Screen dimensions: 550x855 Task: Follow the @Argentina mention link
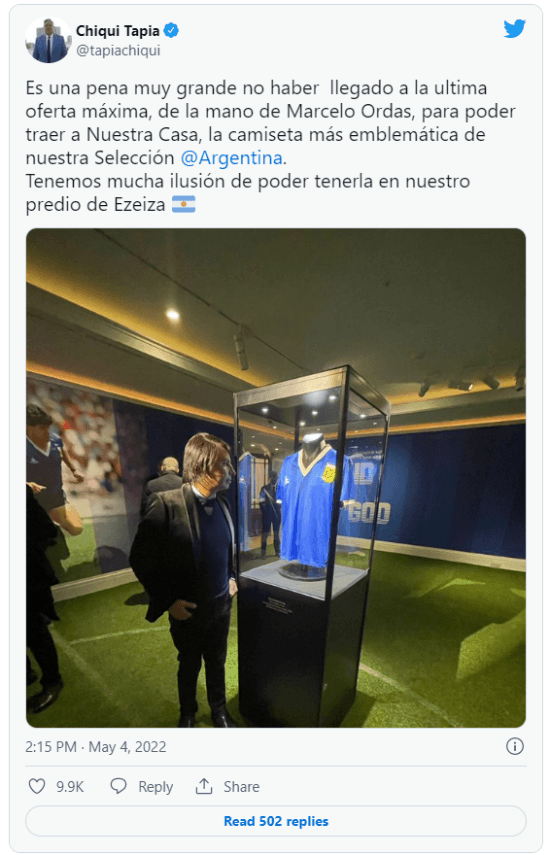[x=231, y=158]
